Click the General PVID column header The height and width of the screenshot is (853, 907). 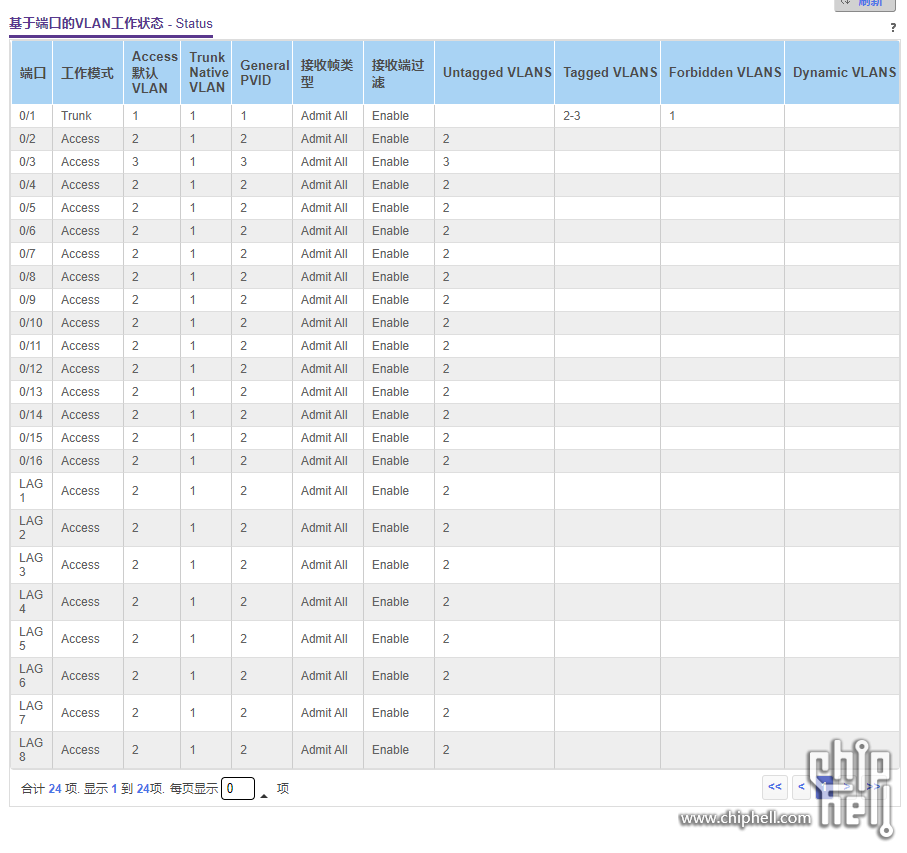(262, 72)
